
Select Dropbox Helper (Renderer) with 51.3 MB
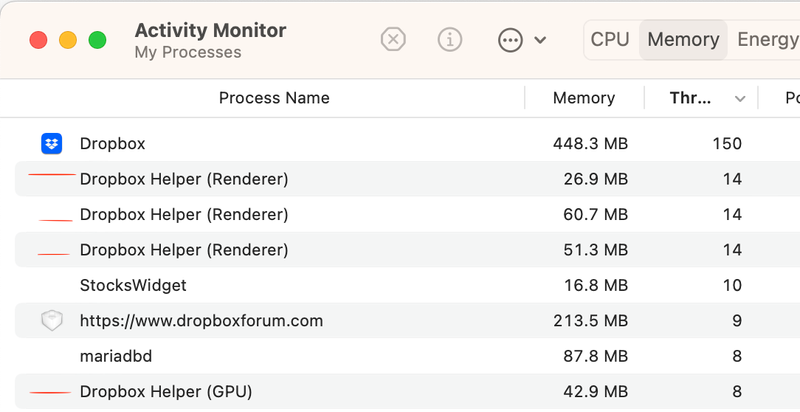(184, 250)
